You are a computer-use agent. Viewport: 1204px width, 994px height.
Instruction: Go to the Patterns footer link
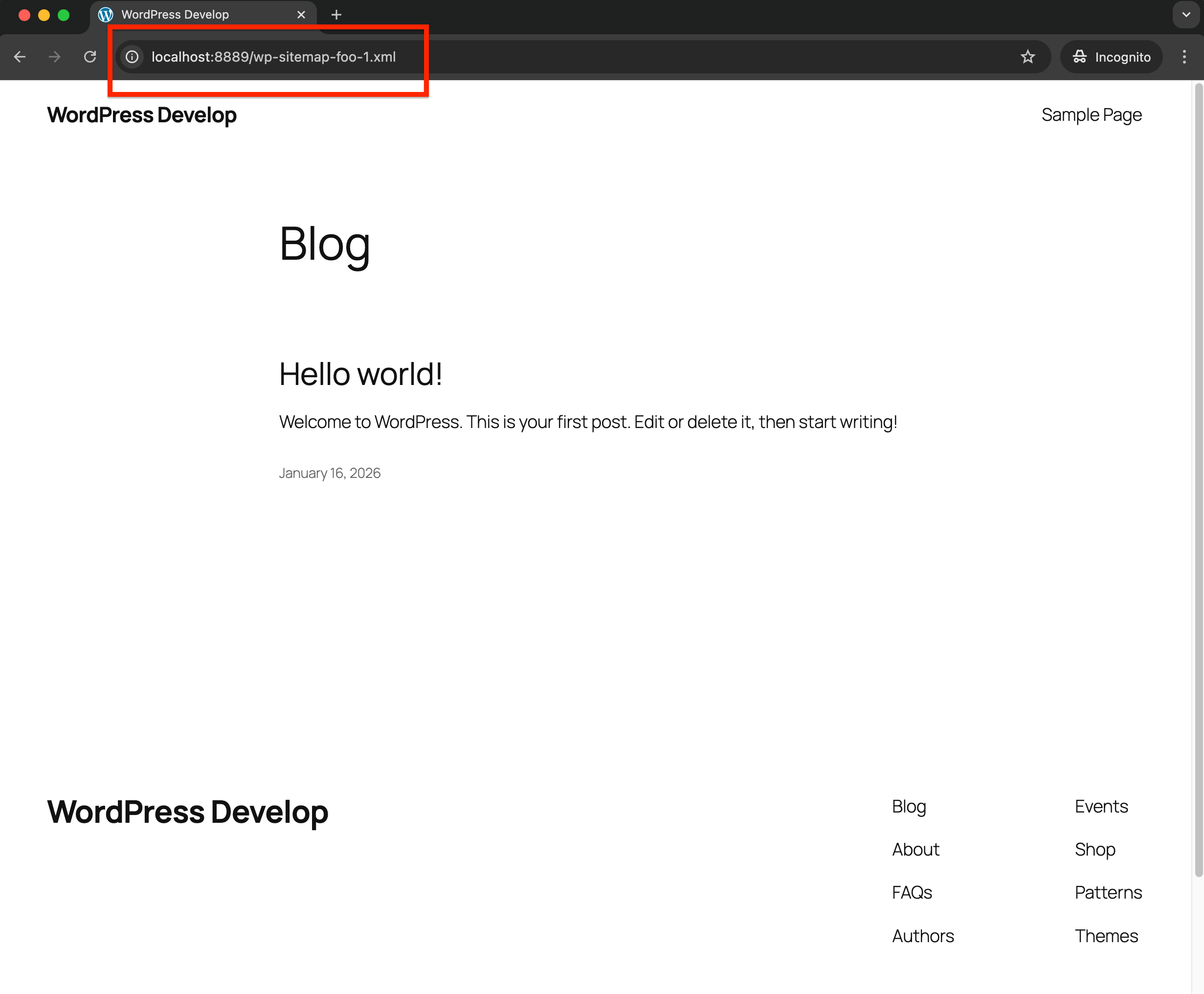coord(1108,892)
